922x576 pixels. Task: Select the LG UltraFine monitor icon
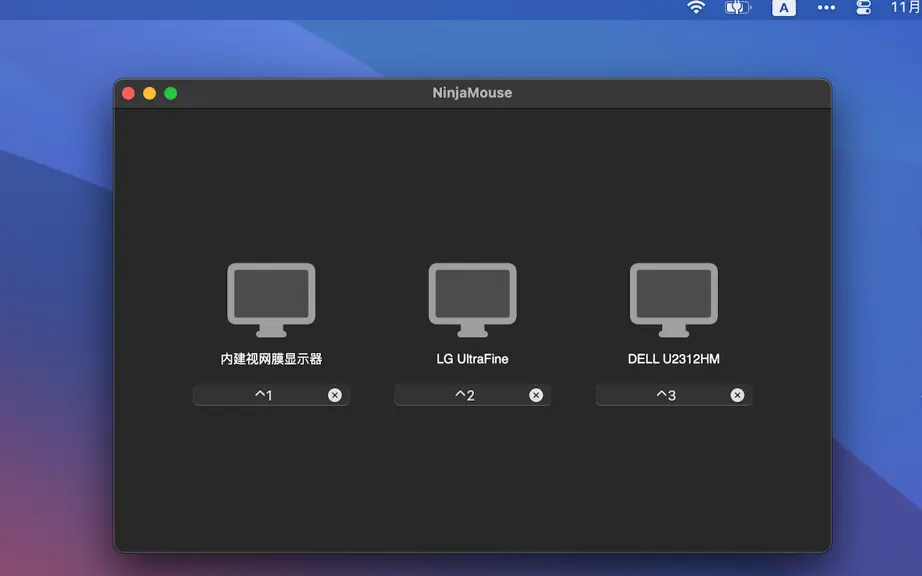click(x=472, y=300)
